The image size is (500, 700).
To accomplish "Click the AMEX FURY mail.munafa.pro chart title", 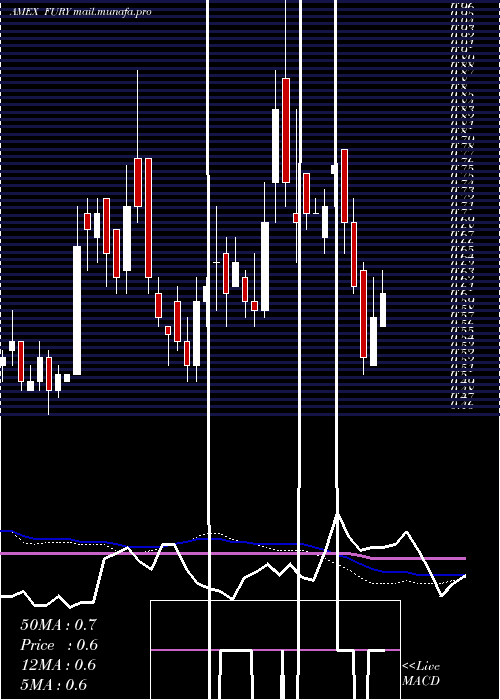I will 81,12.
